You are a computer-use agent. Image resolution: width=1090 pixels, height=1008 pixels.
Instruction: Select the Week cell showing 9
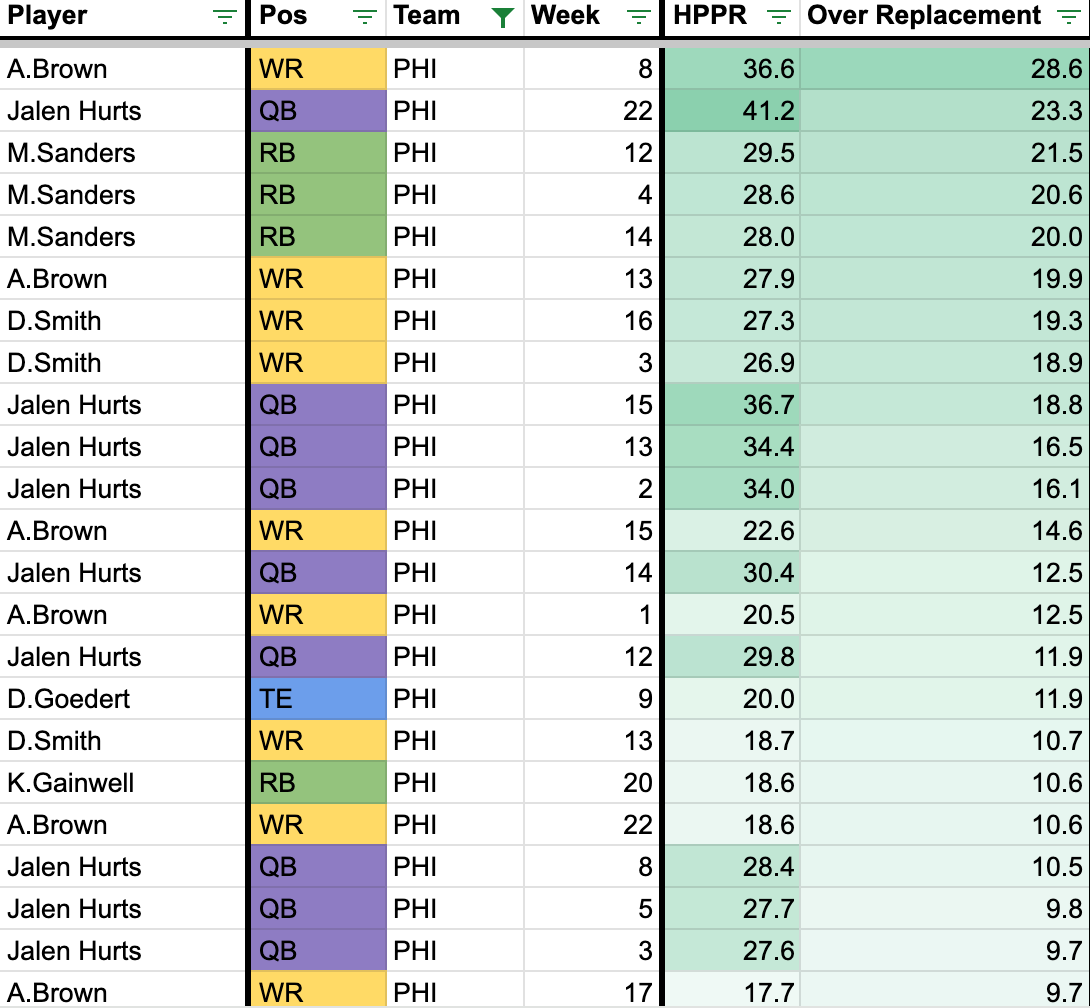[593, 699]
